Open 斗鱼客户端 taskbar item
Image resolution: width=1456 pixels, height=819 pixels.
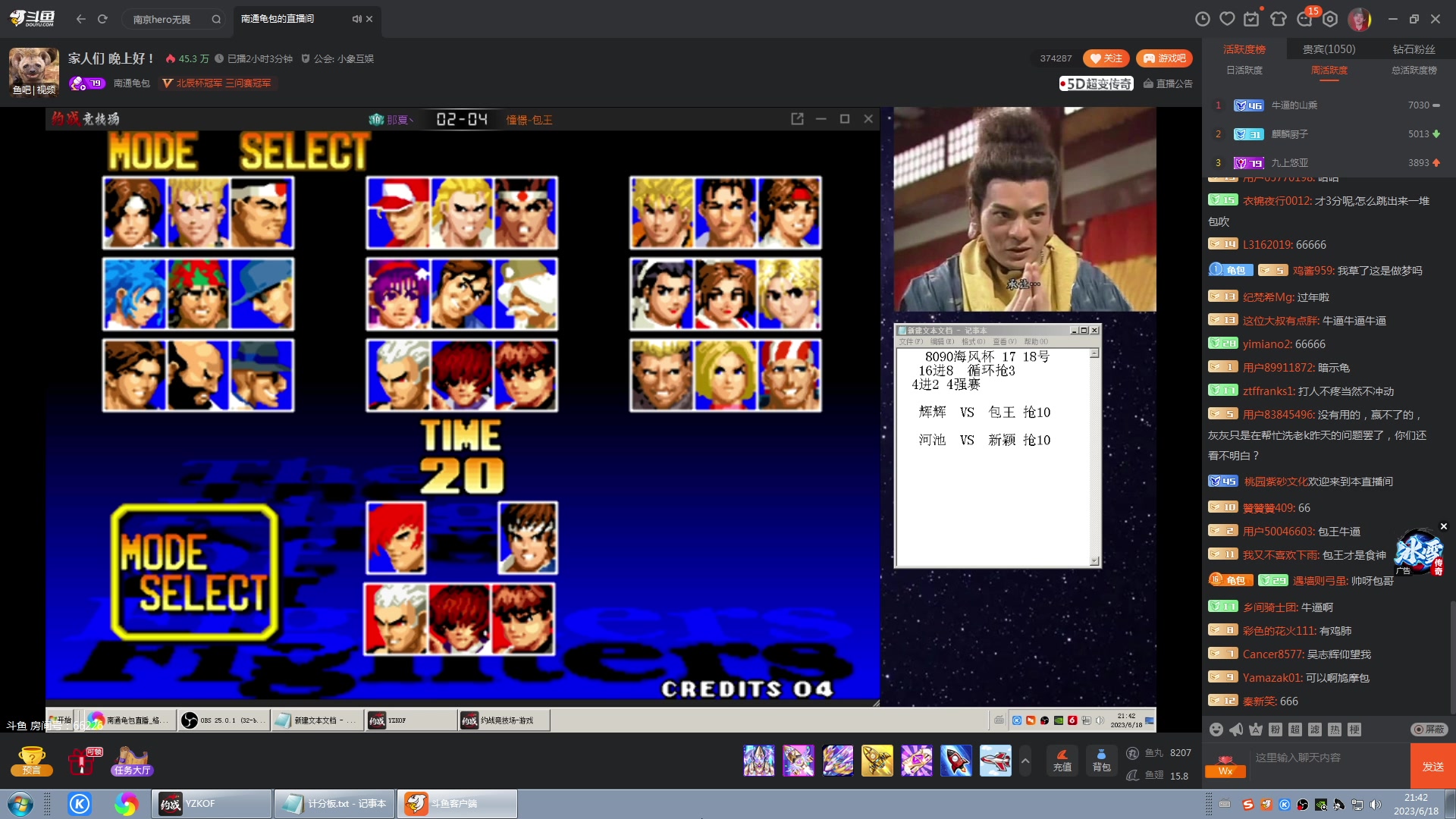[457, 804]
